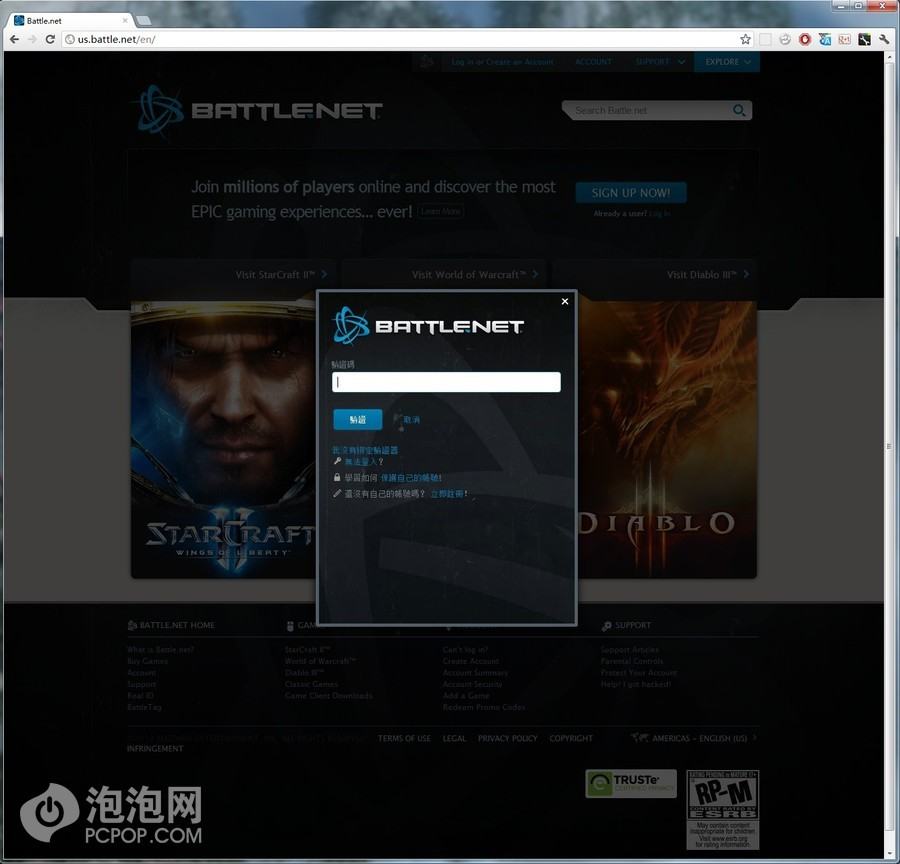Click the browser back arrow

(x=13, y=39)
